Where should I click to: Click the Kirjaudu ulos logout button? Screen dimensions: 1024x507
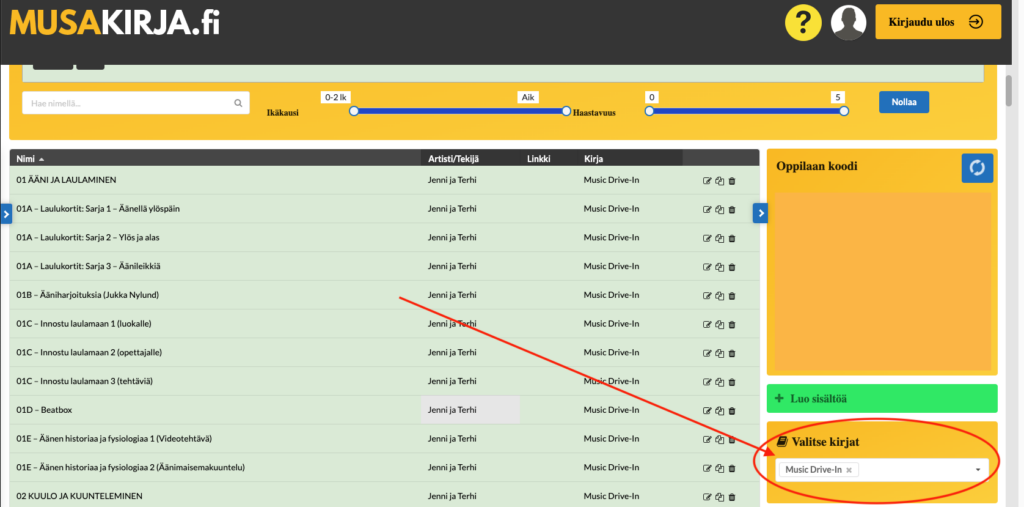point(937,22)
